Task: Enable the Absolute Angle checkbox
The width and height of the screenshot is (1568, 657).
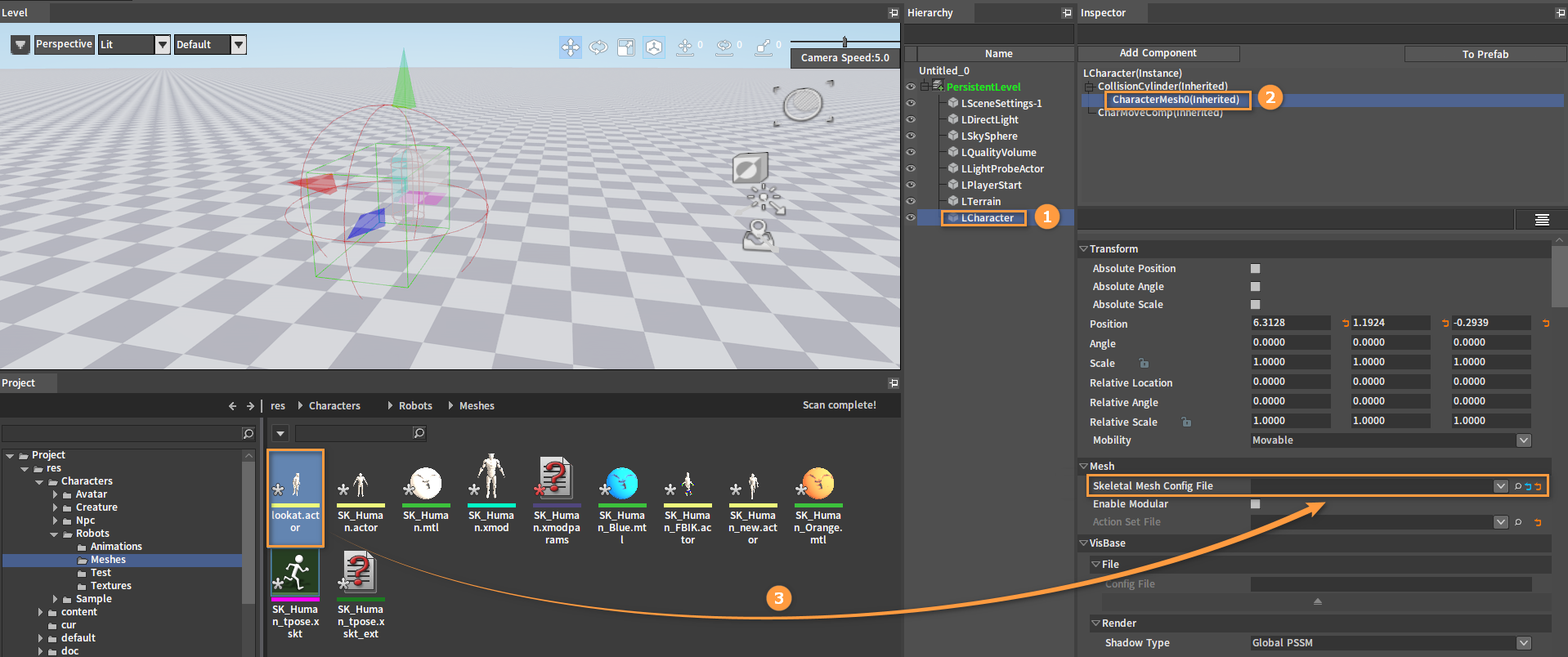Action: pos(1256,287)
